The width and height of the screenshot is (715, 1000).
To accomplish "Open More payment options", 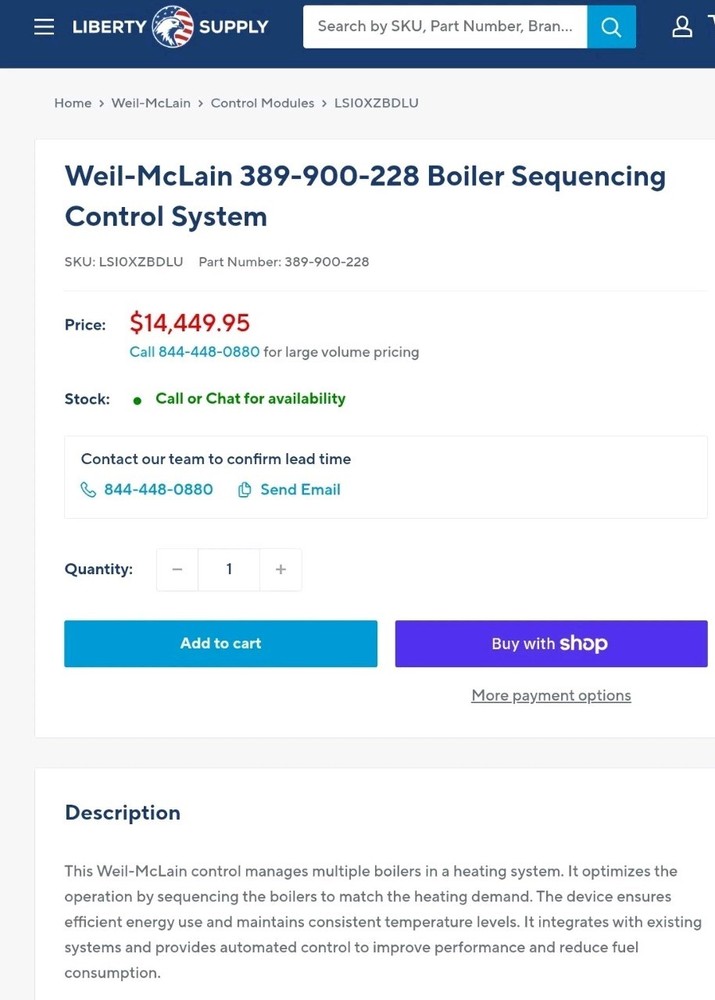I will [551, 695].
